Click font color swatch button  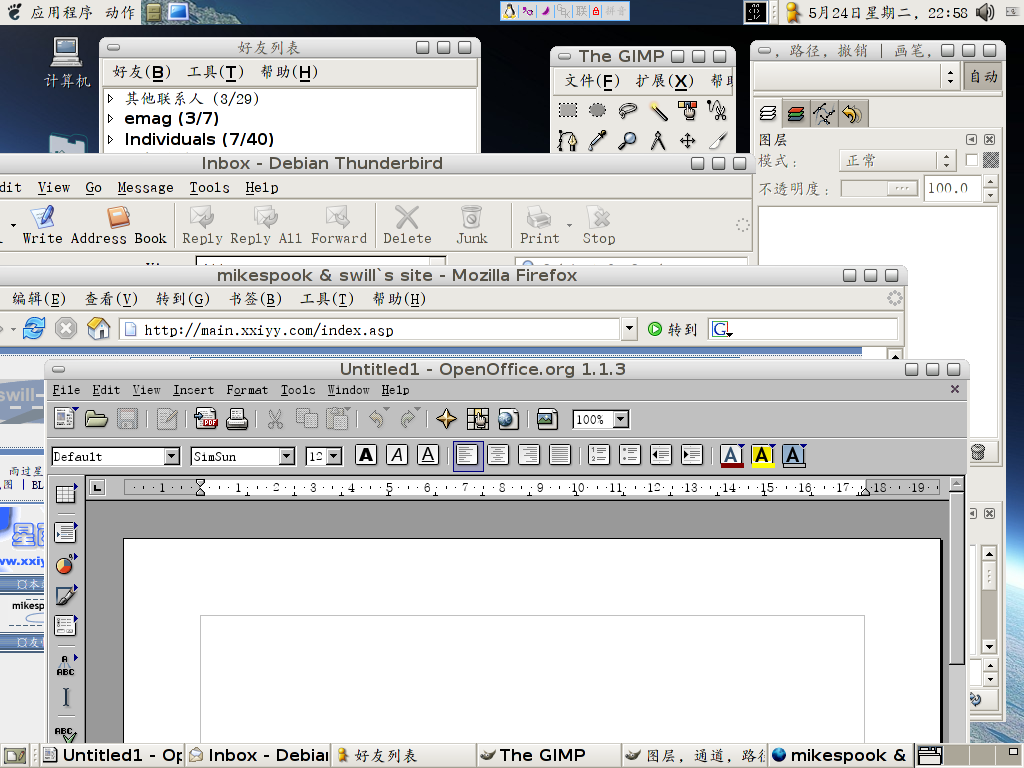tap(731, 455)
